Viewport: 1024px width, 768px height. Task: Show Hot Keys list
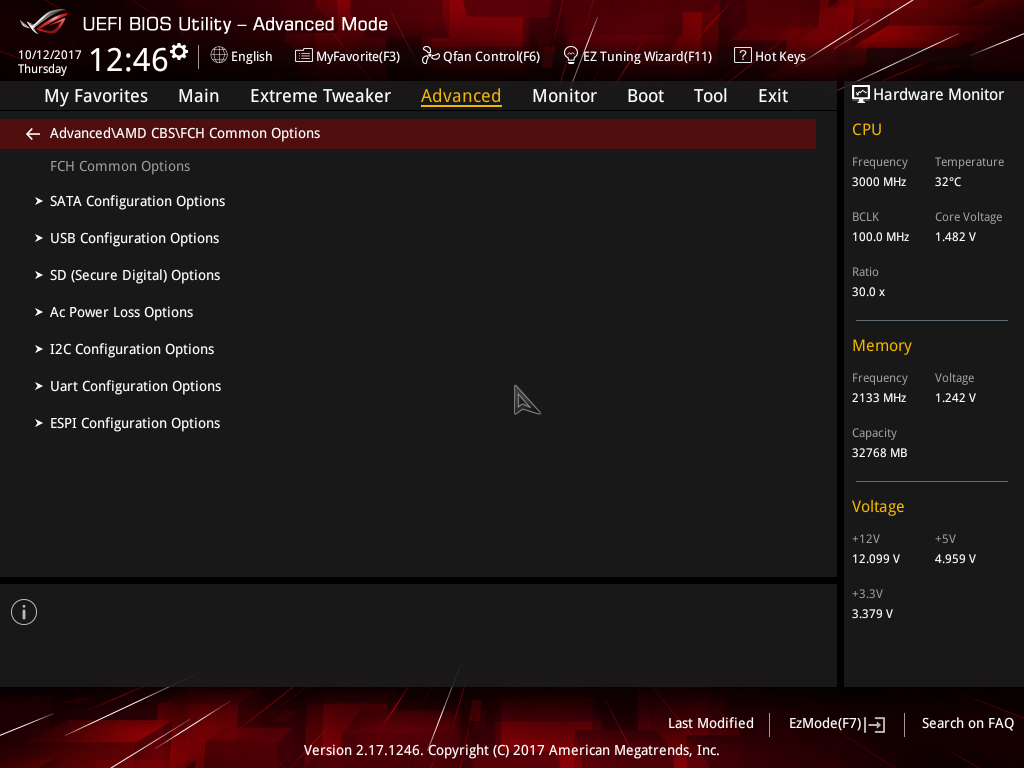770,56
